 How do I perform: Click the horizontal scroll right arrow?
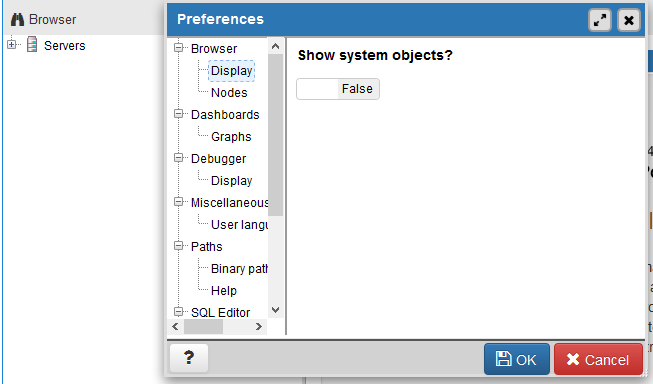pos(259,327)
